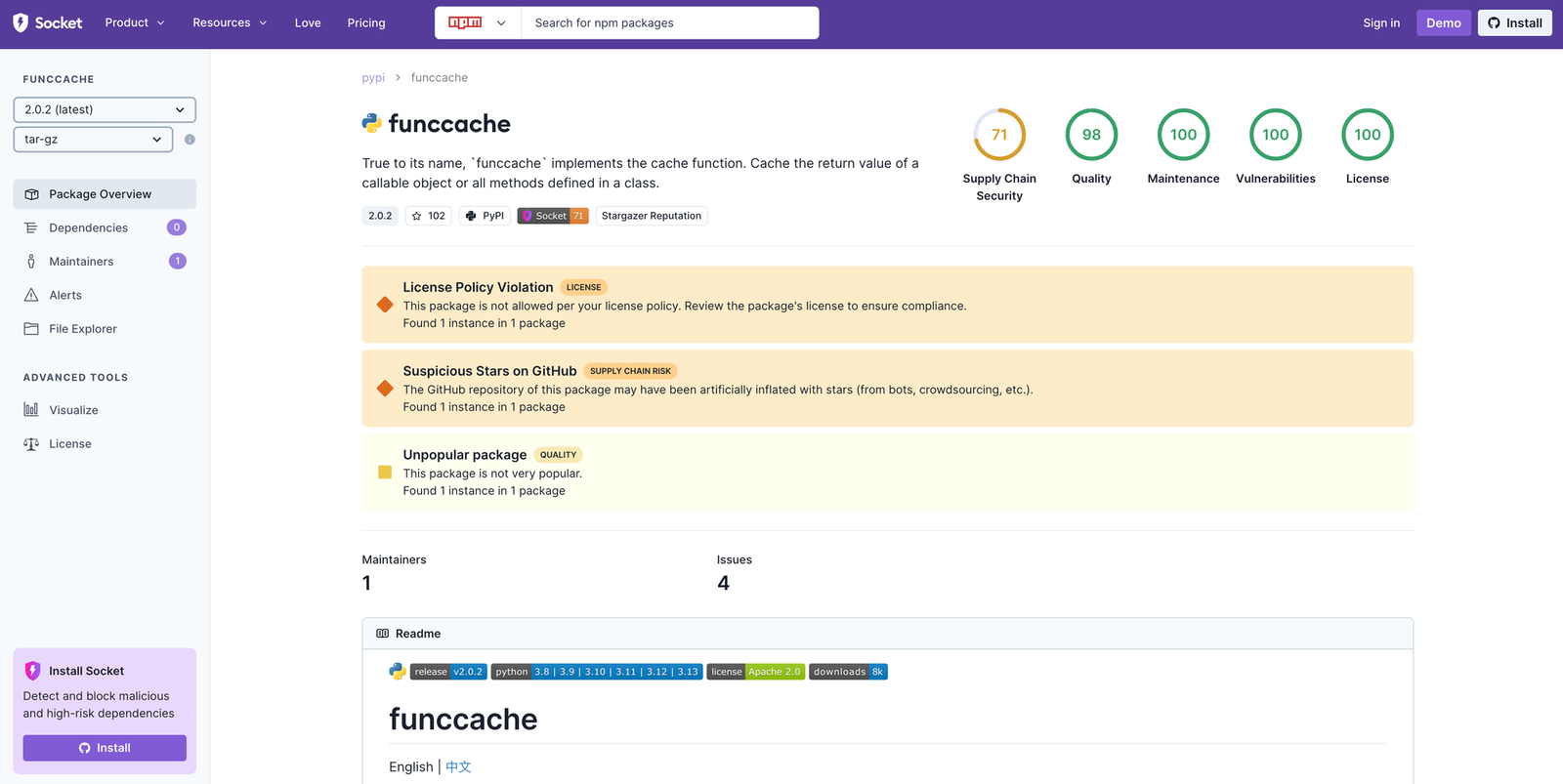Click the Alerts warning triangle icon
The image size is (1563, 784).
click(31, 295)
